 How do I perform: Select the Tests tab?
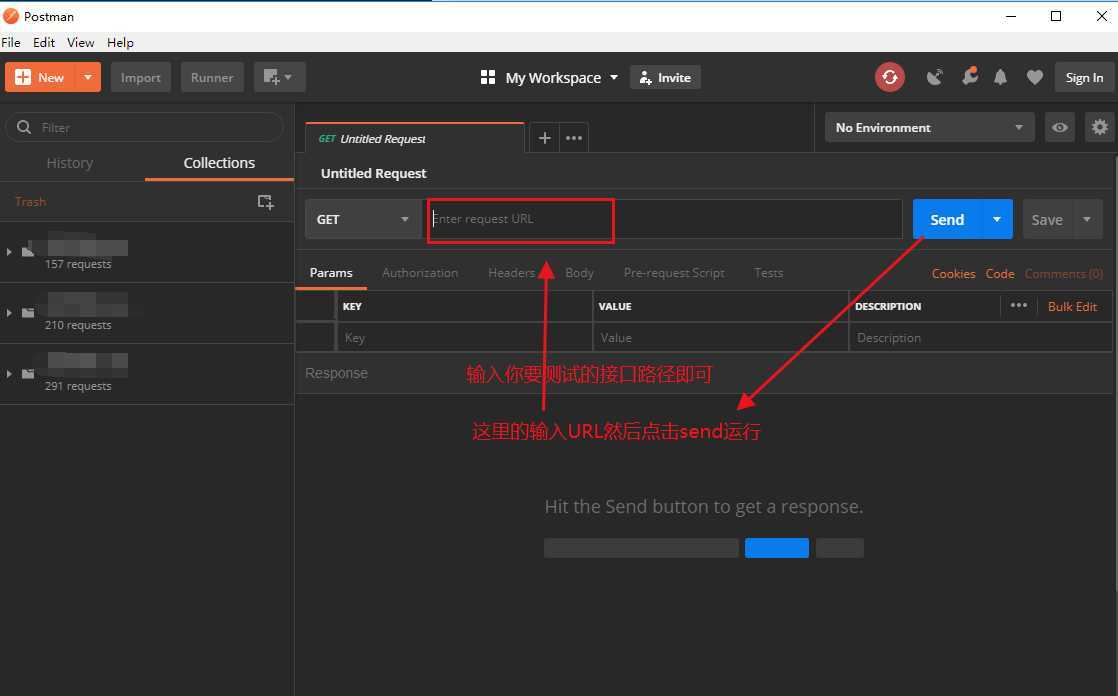click(769, 272)
